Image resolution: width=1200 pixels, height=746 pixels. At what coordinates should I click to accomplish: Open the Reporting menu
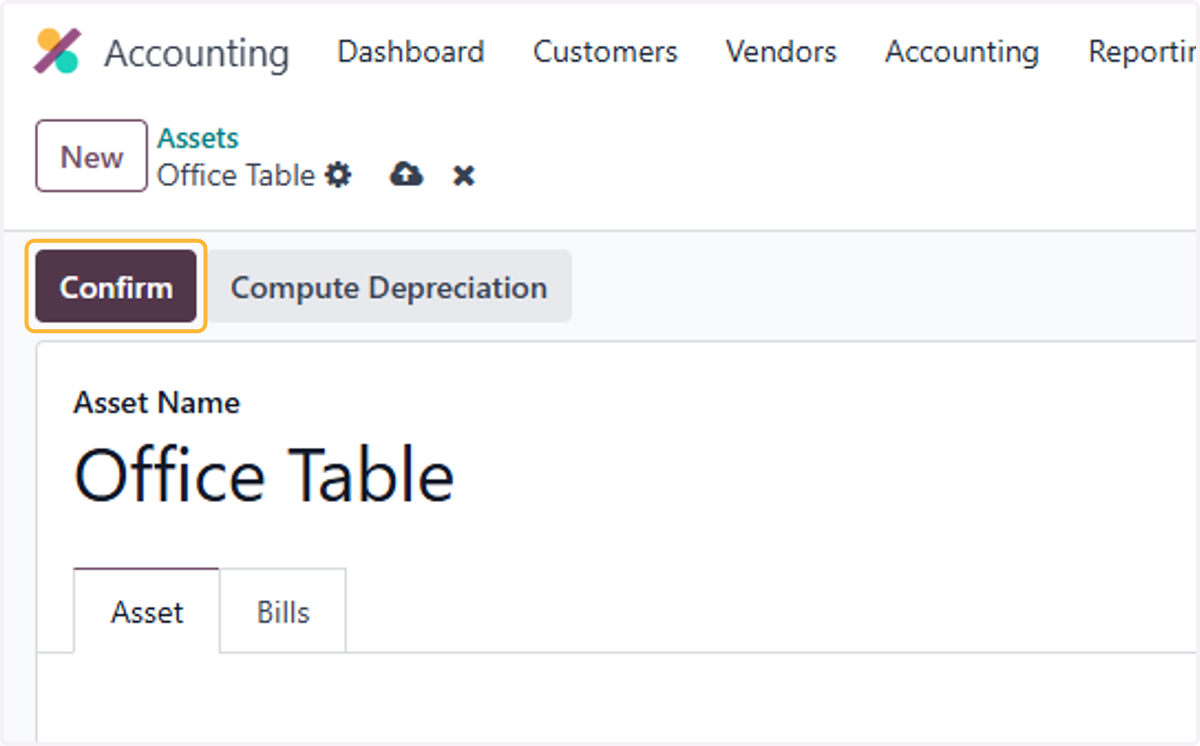(1143, 52)
